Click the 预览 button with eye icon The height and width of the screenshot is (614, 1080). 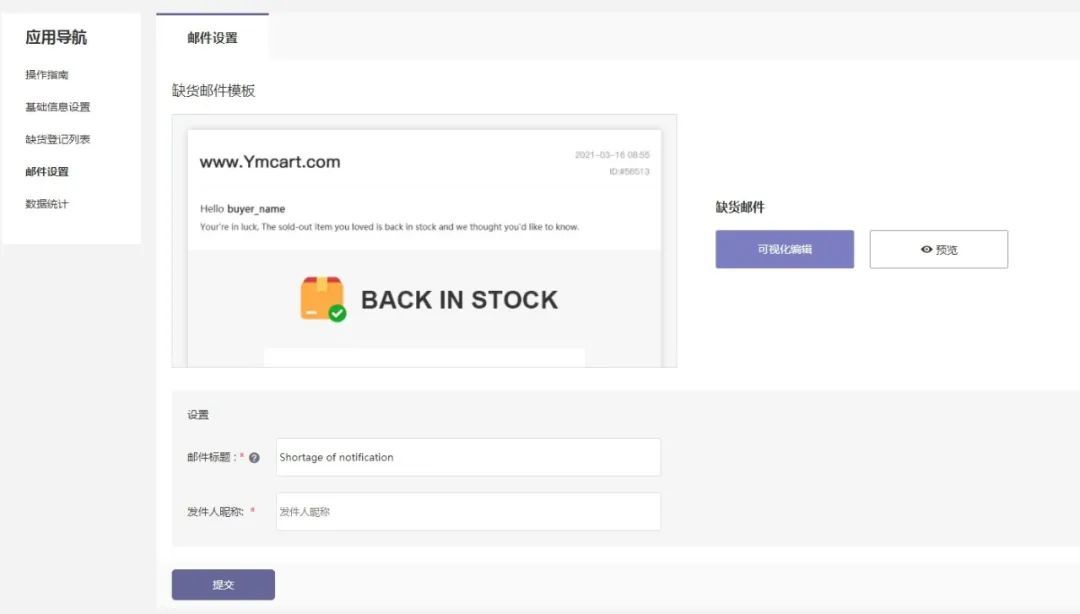pos(938,250)
